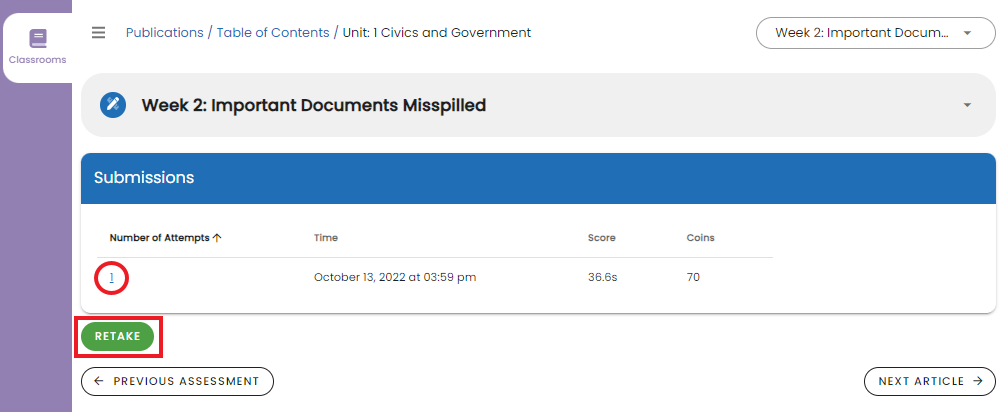Click the right arrow on Next Article

[977, 381]
